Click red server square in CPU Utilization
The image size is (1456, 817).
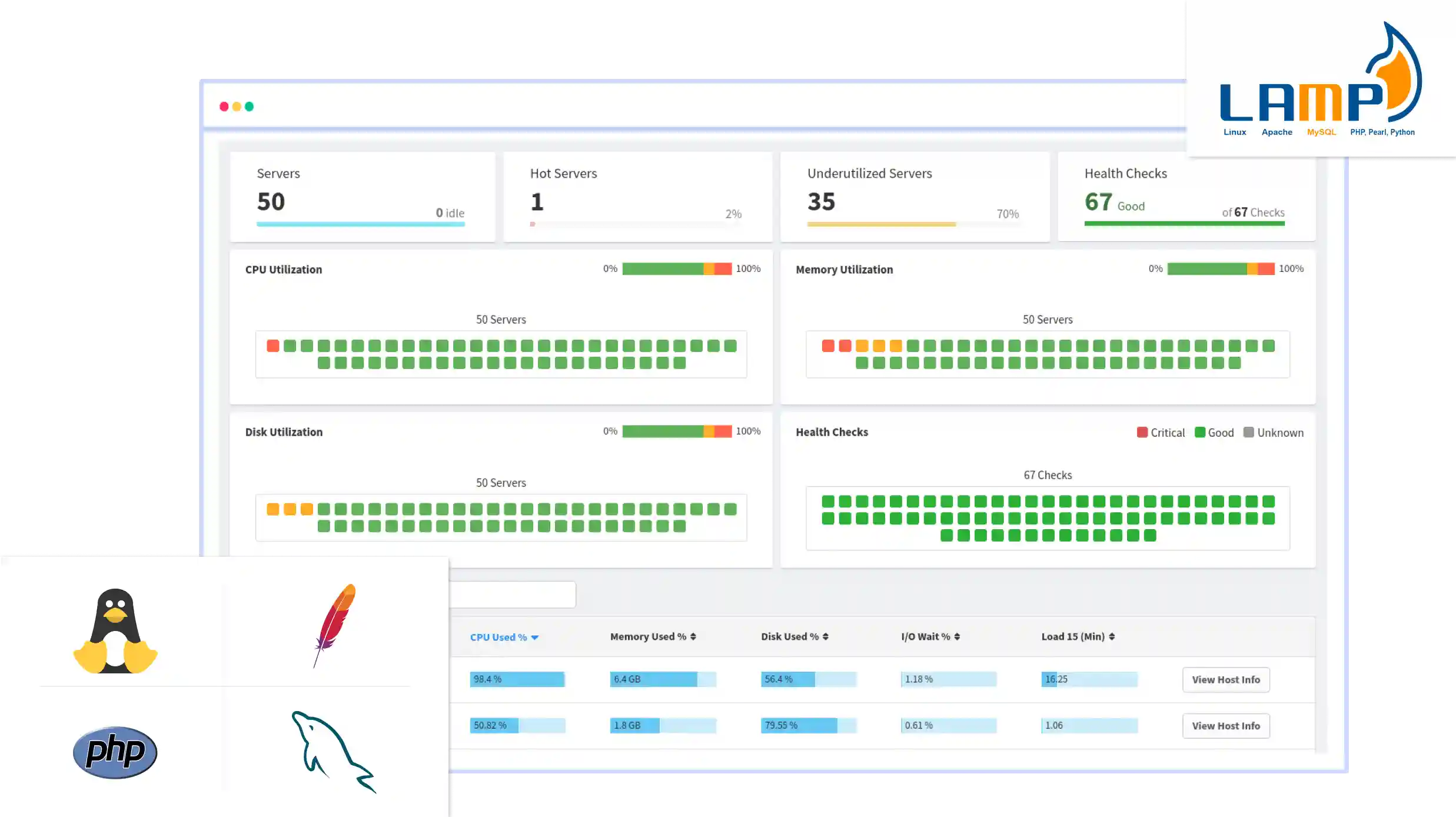tap(272, 346)
